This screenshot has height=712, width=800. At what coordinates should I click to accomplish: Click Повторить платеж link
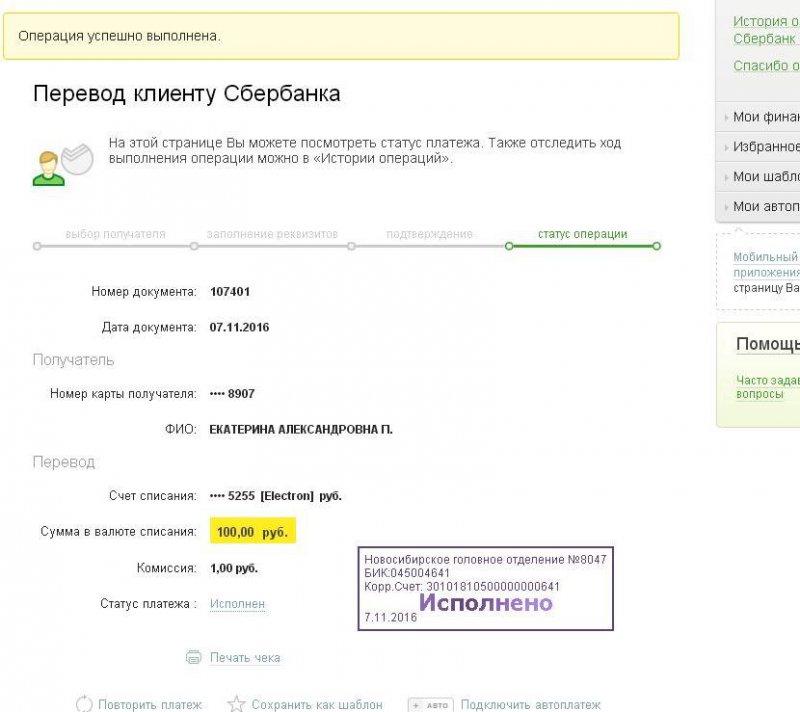pyautogui.click(x=150, y=704)
